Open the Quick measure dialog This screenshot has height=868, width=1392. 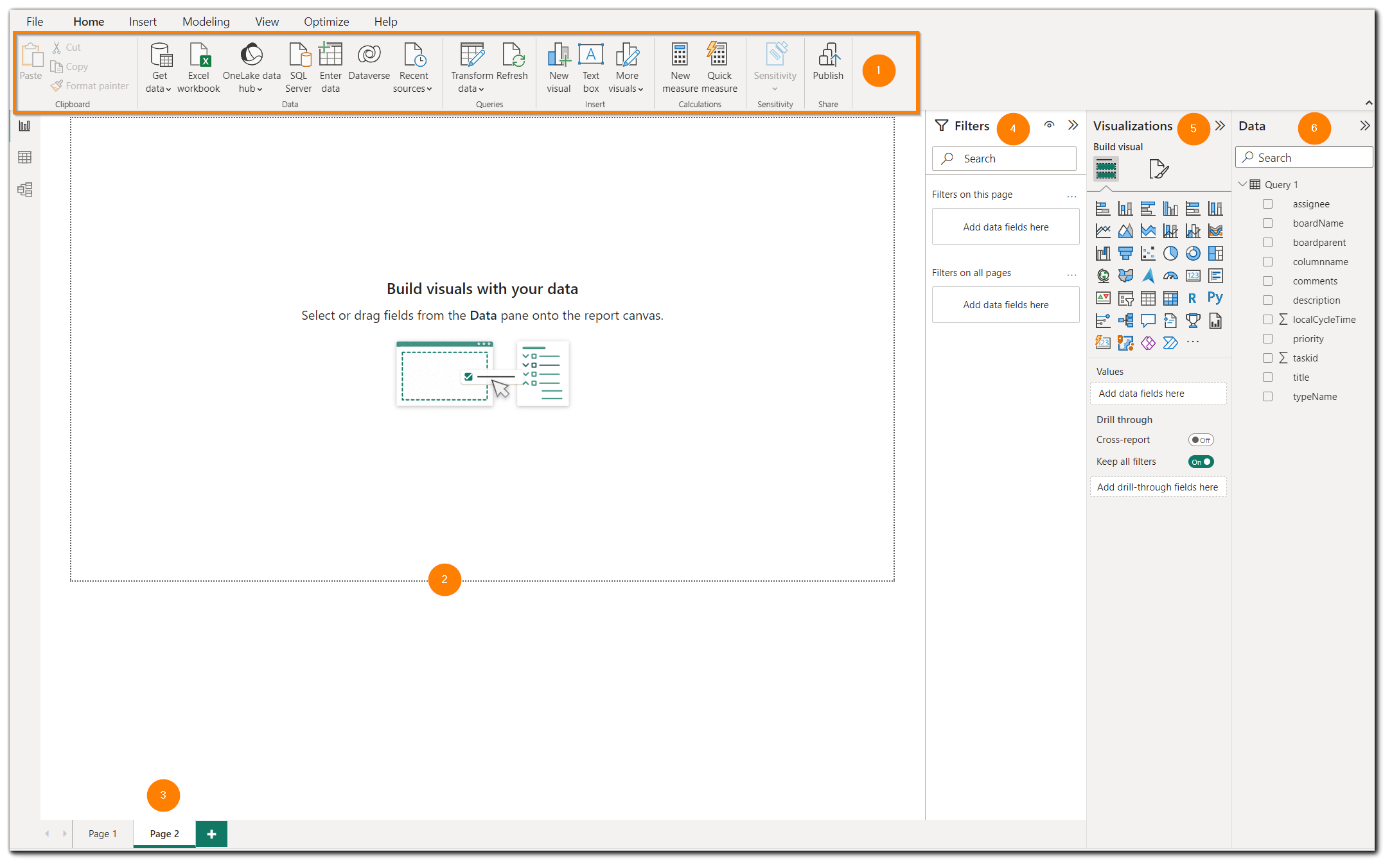719,68
